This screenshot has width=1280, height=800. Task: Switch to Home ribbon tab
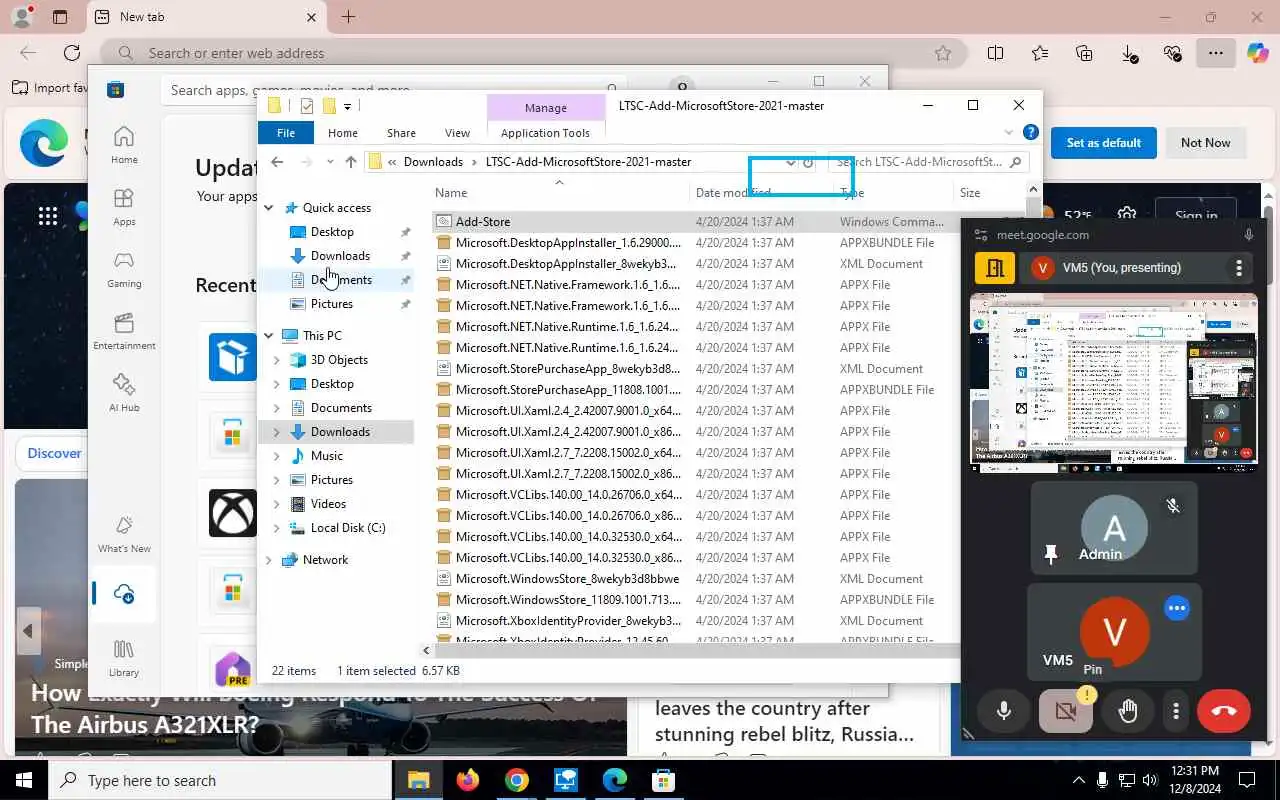click(343, 132)
